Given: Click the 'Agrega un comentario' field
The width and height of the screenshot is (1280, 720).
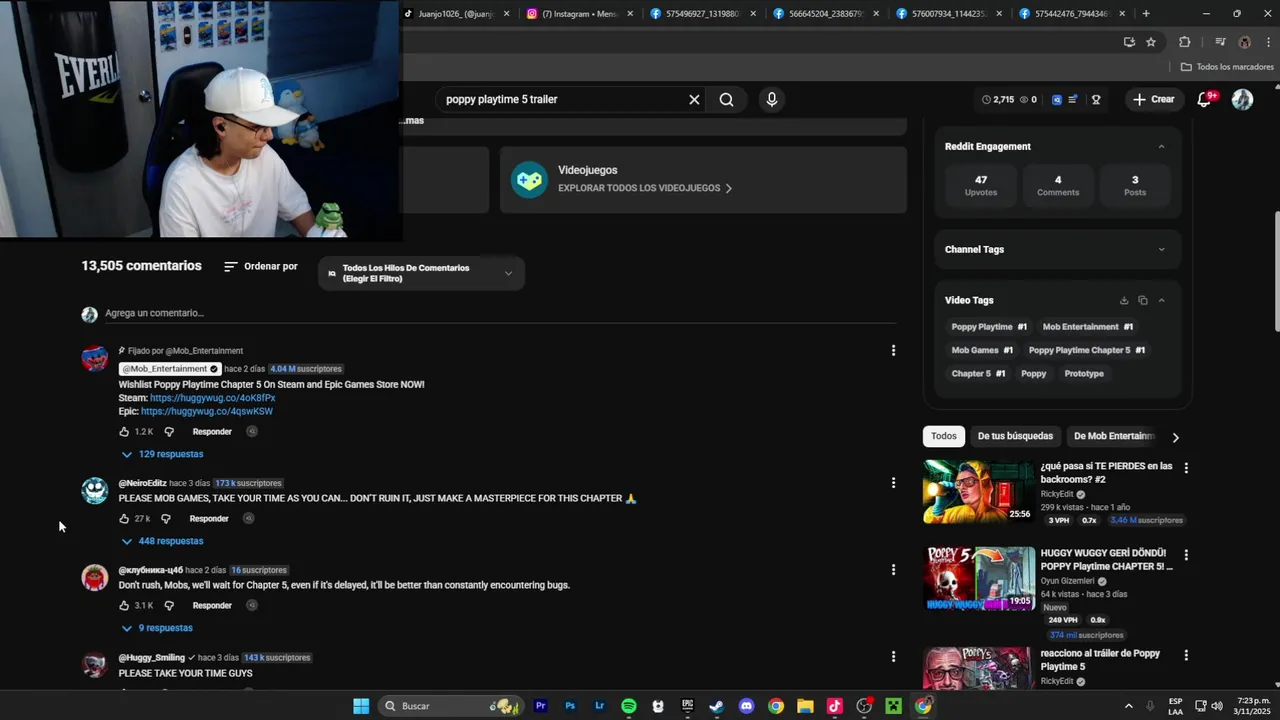Looking at the screenshot, I should (500, 313).
